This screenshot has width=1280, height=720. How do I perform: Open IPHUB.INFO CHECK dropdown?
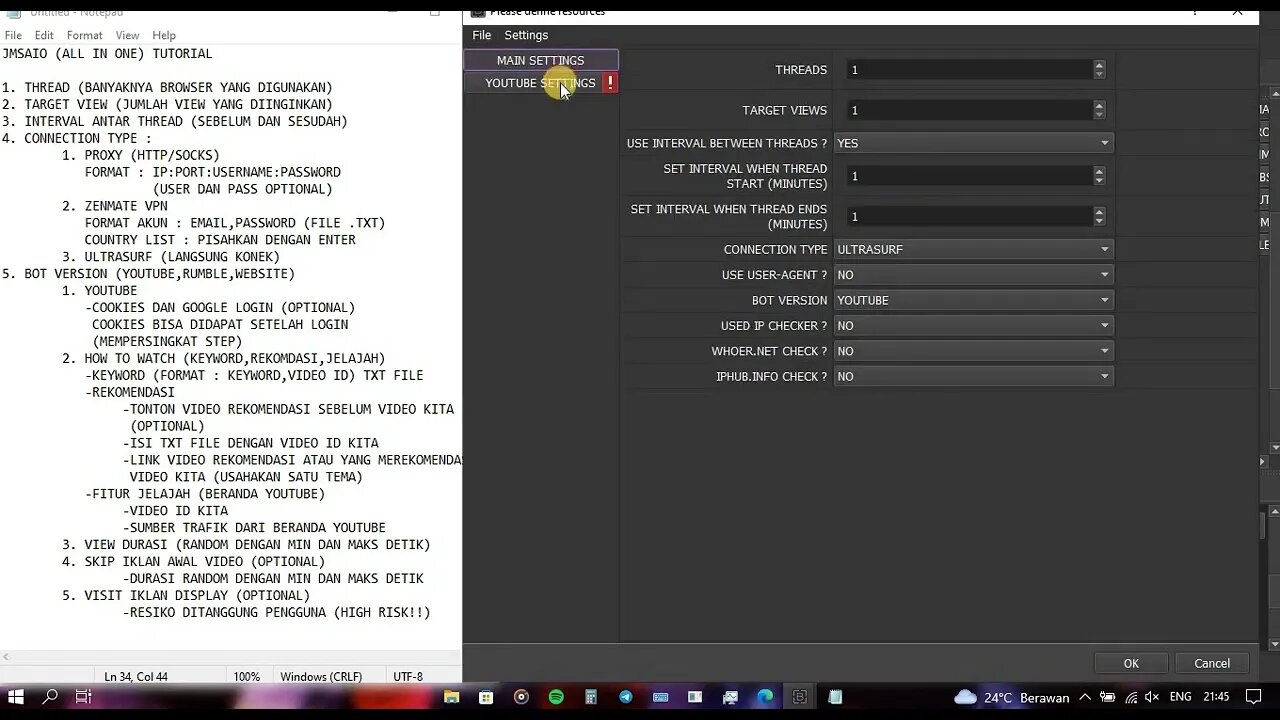click(973, 377)
